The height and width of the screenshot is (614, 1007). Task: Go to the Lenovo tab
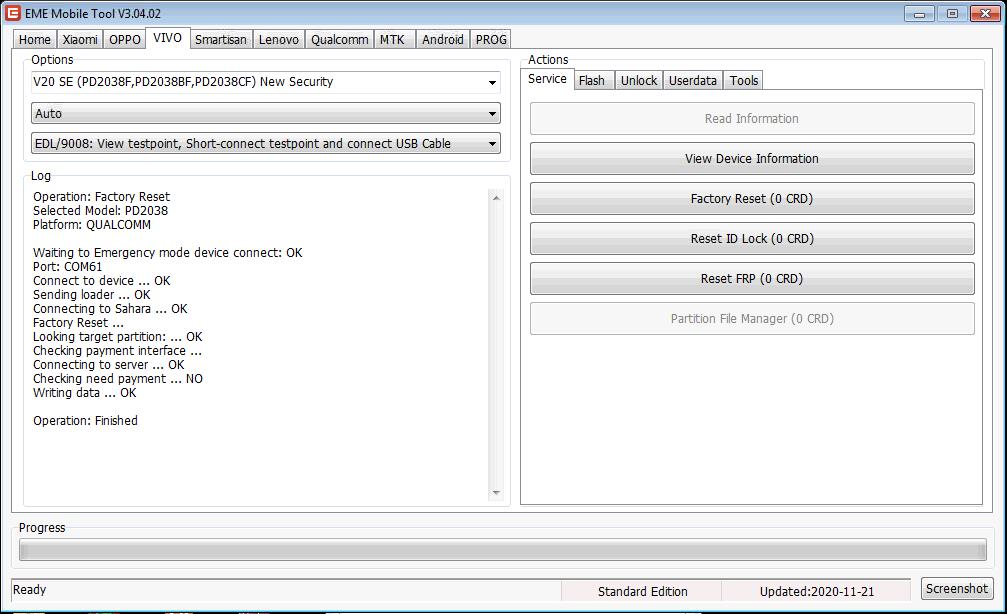click(279, 39)
